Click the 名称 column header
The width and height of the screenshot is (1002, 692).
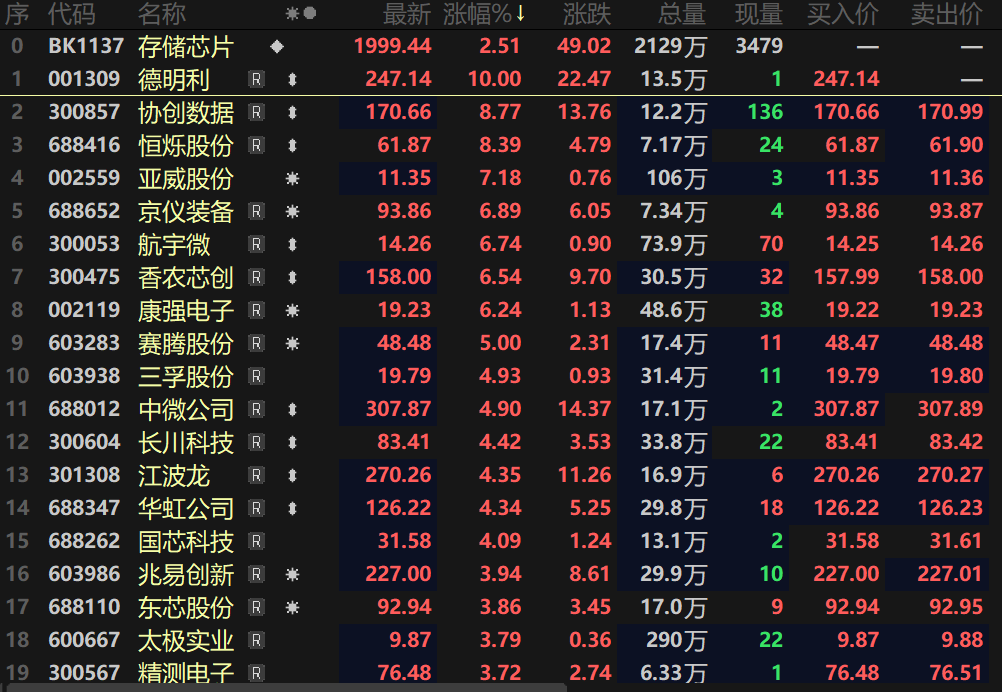(162, 14)
